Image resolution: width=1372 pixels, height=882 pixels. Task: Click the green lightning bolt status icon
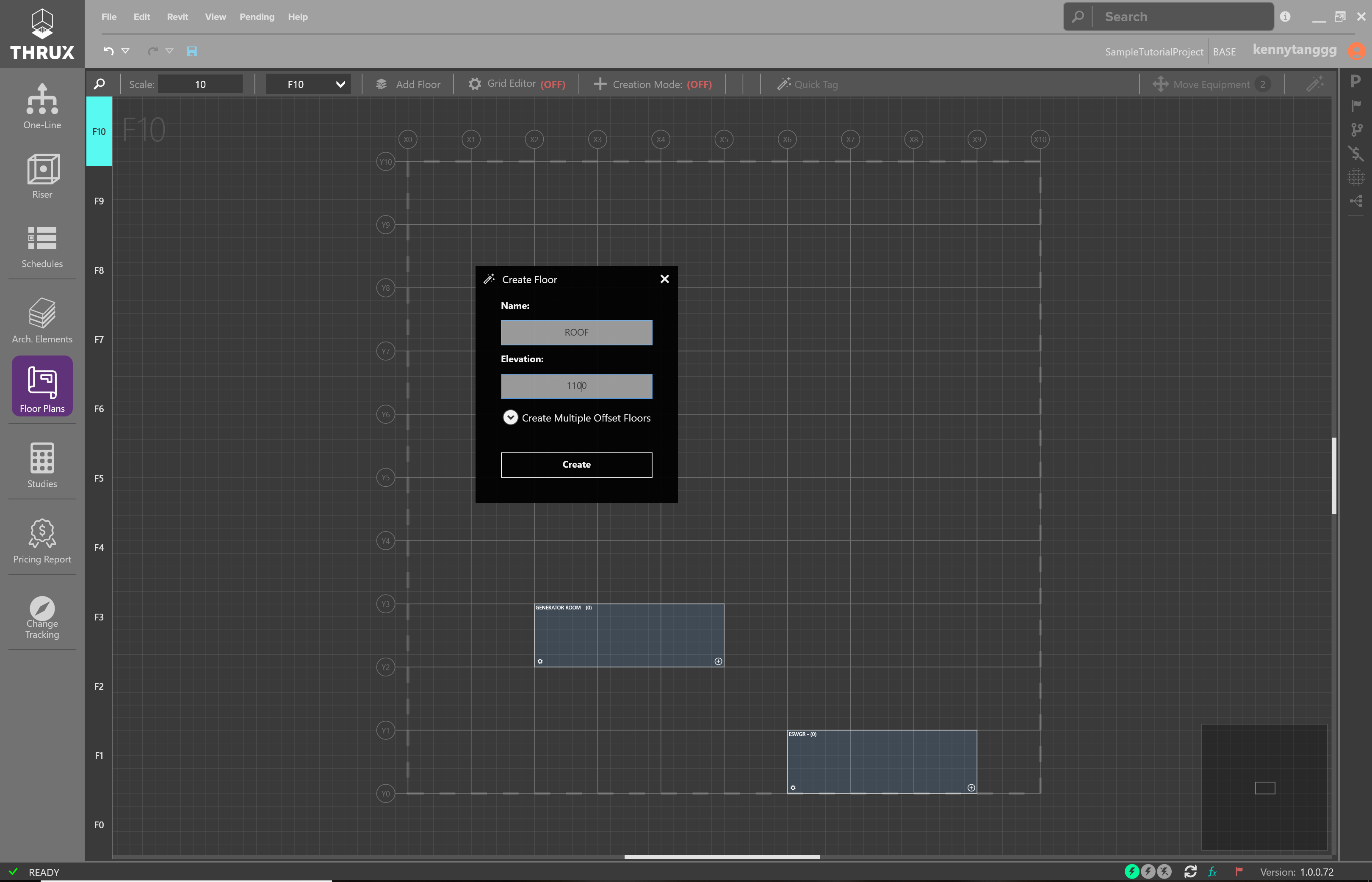click(1132, 871)
